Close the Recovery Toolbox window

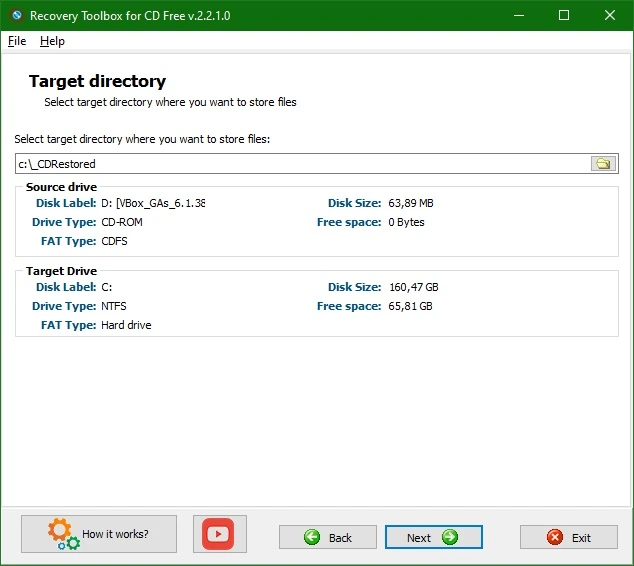click(610, 15)
